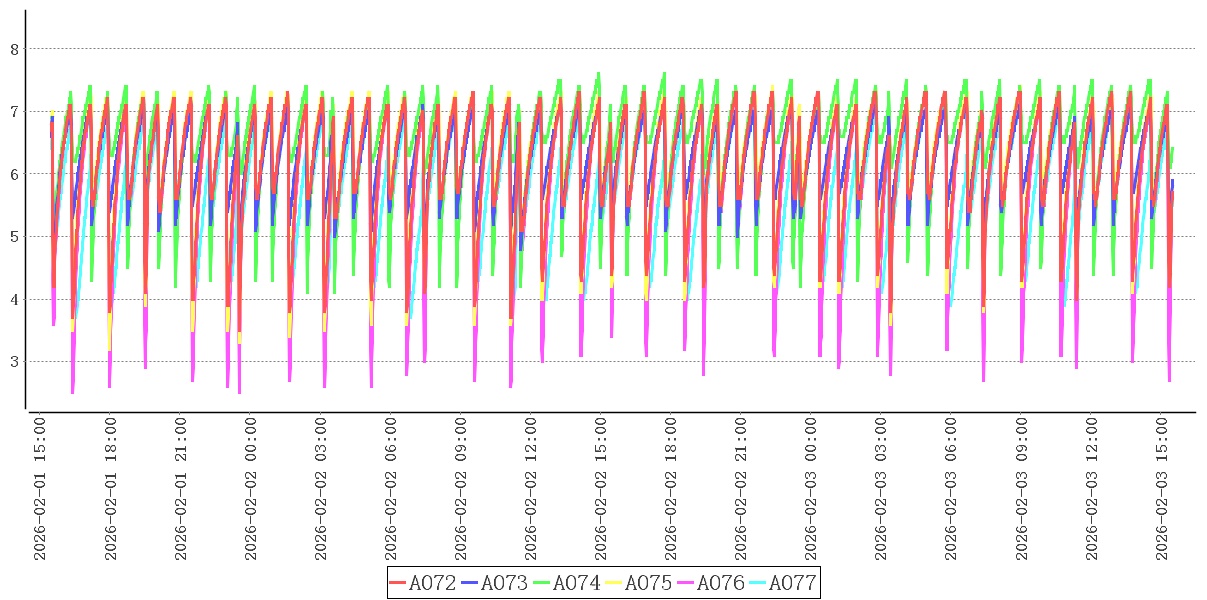Click the y-axis value 7 label
The width and height of the screenshot is (1207, 600).
pyautogui.click(x=14, y=111)
